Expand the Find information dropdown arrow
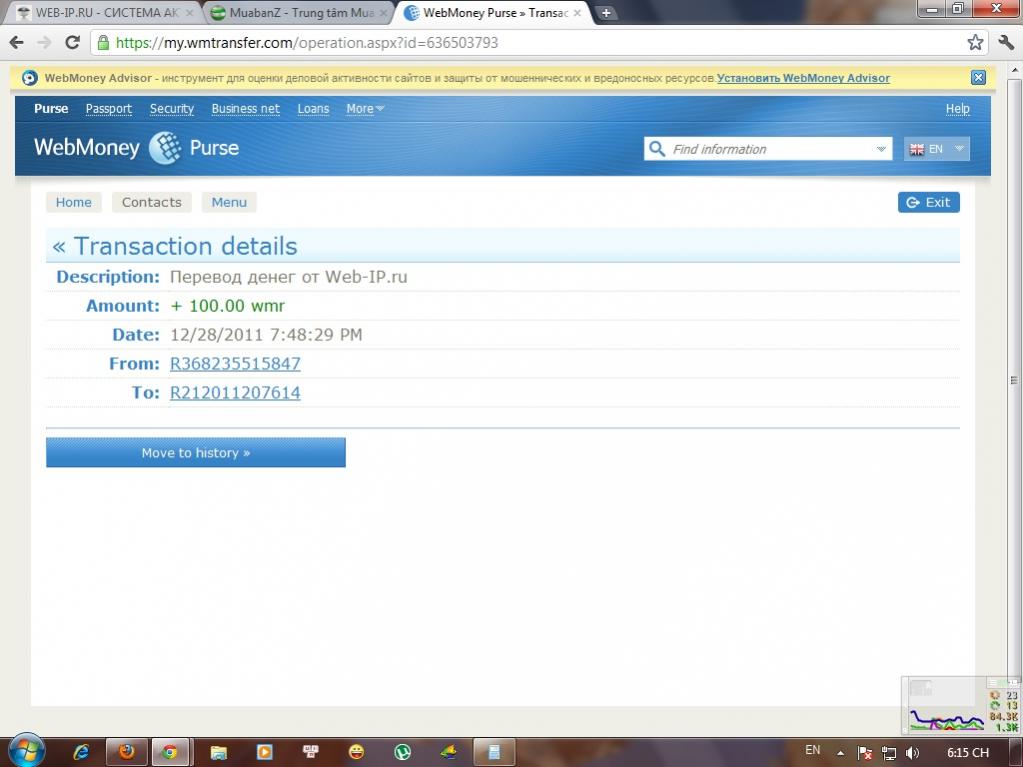1023x767 pixels. [881, 149]
